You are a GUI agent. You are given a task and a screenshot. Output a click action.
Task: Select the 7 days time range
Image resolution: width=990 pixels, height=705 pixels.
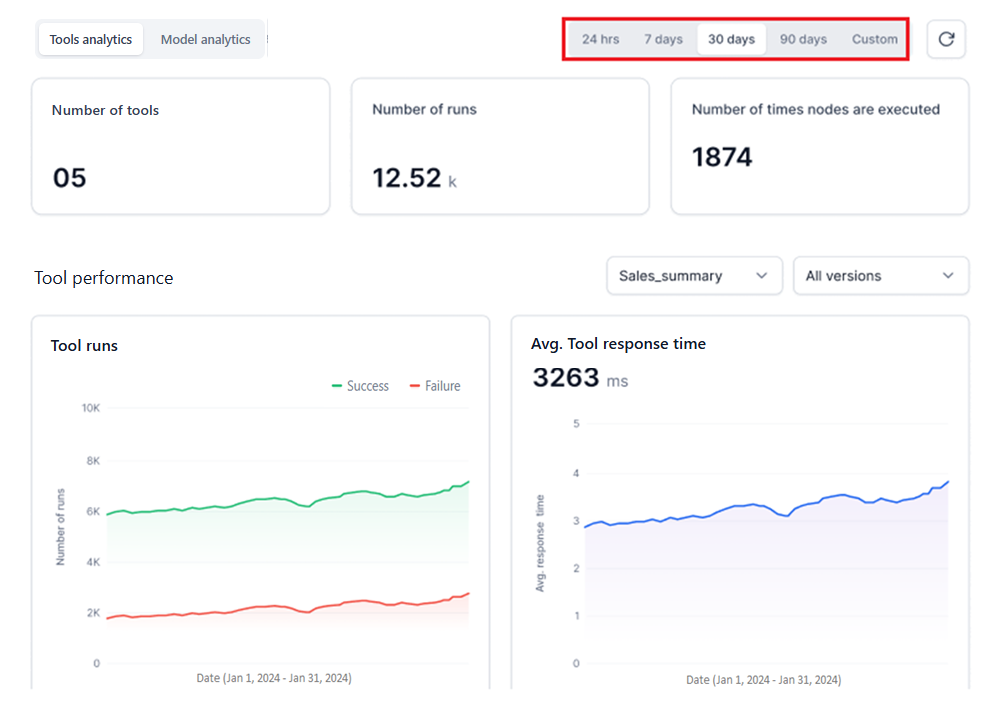point(664,39)
